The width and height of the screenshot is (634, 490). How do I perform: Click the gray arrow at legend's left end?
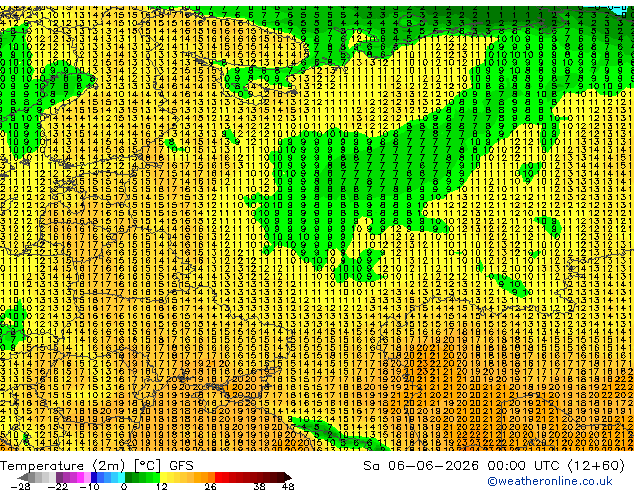(x=23, y=477)
